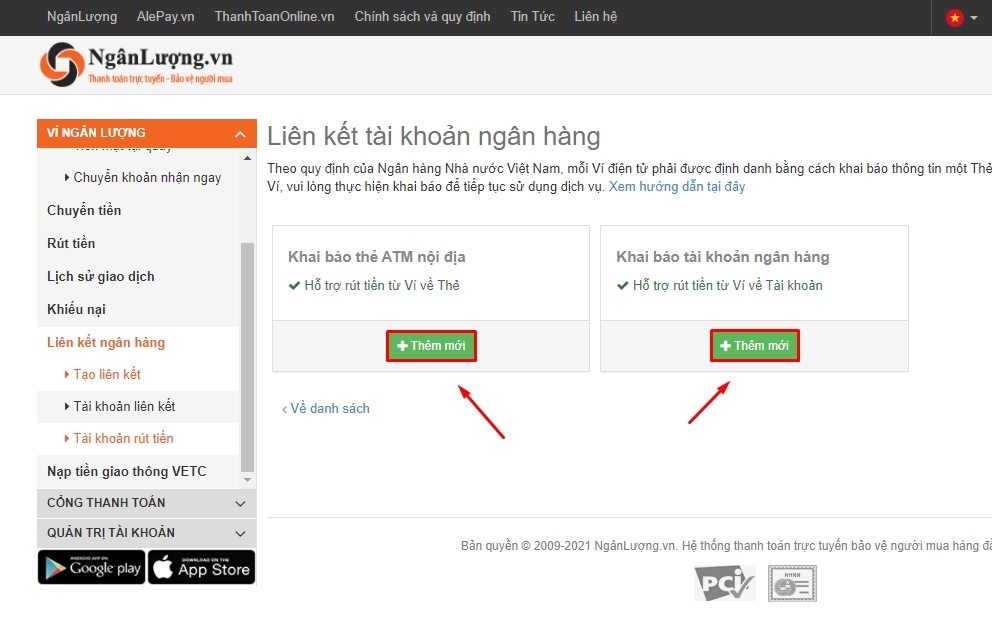The image size is (992, 641).
Task: Open Tin Tức top navigation item
Action: tap(532, 16)
